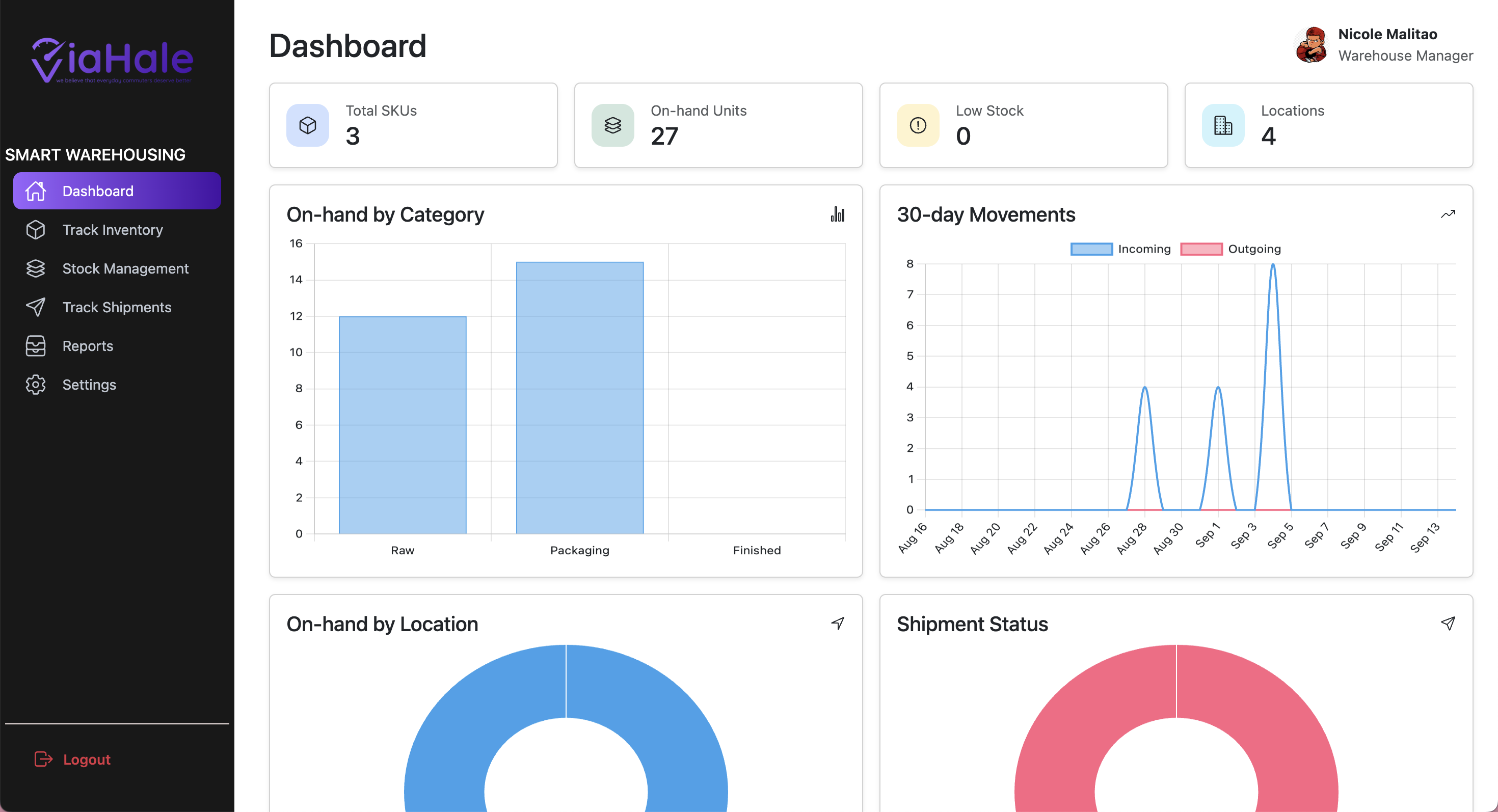1498x812 pixels.
Task: Open the Track Shipments section
Action: pos(116,307)
